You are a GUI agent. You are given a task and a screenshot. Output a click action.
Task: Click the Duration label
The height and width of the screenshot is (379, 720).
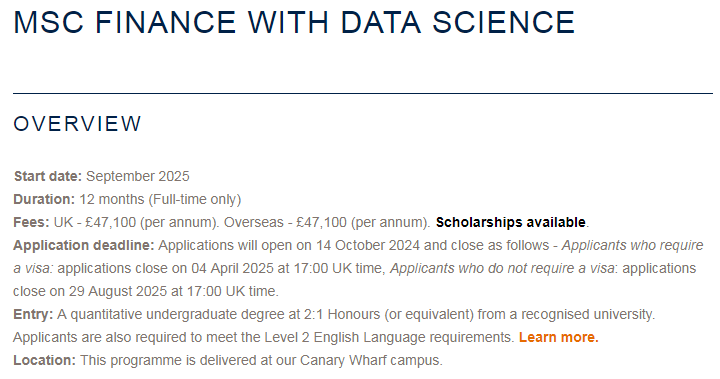pyautogui.click(x=44, y=199)
